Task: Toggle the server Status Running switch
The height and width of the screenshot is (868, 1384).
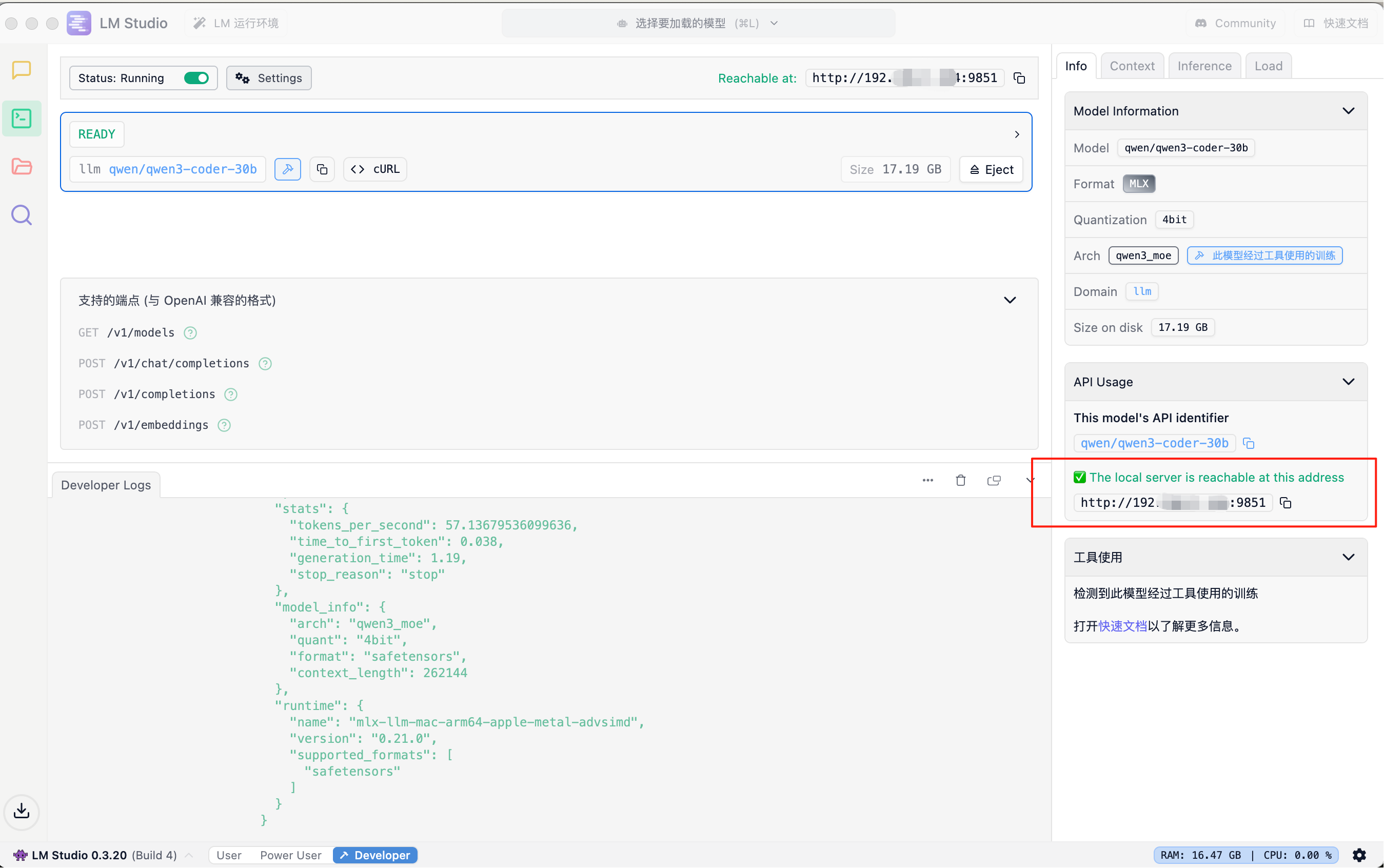Action: pyautogui.click(x=196, y=78)
